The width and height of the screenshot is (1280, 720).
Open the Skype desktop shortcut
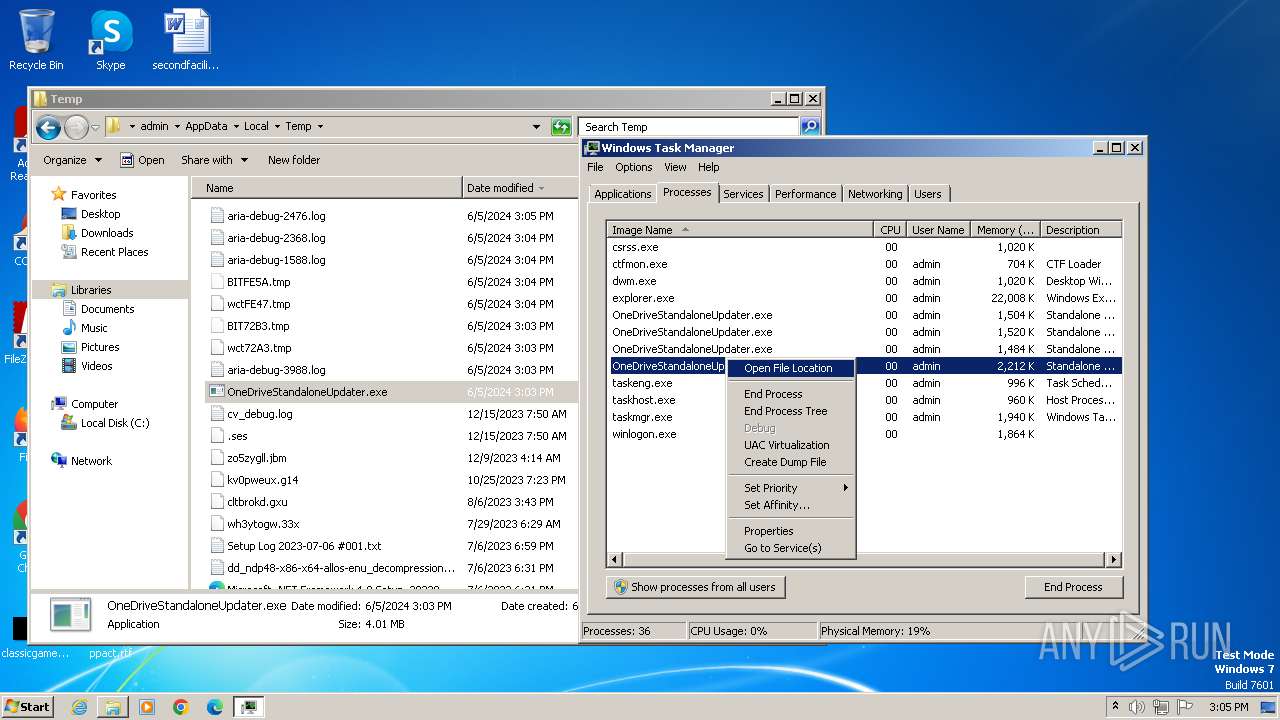(110, 40)
